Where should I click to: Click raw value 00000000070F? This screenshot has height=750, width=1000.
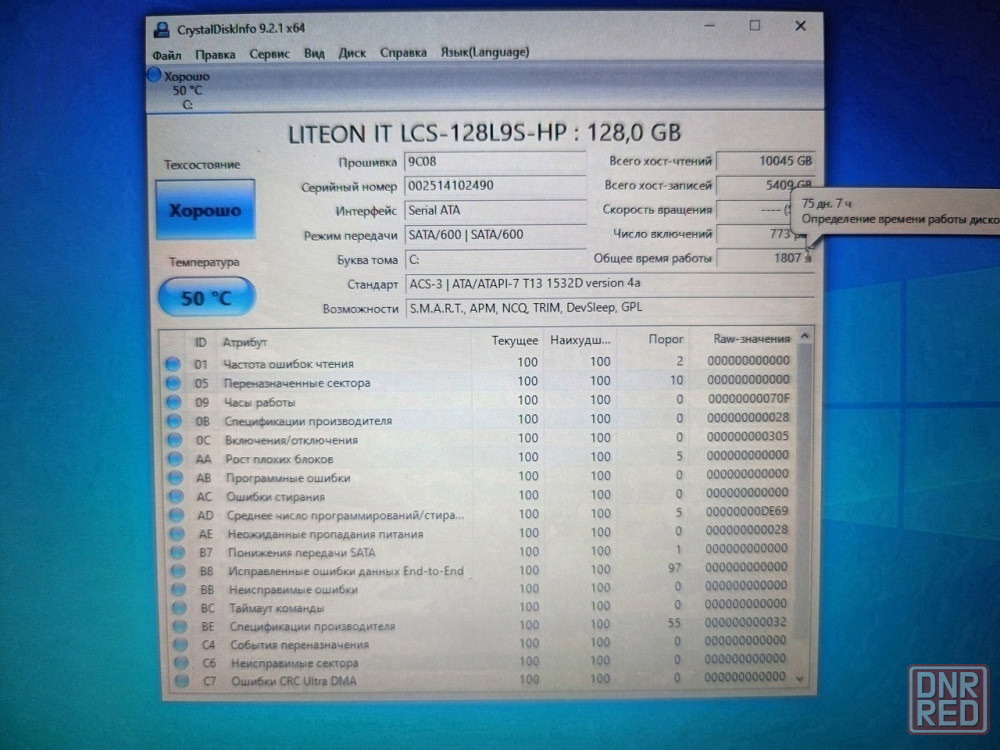749,399
